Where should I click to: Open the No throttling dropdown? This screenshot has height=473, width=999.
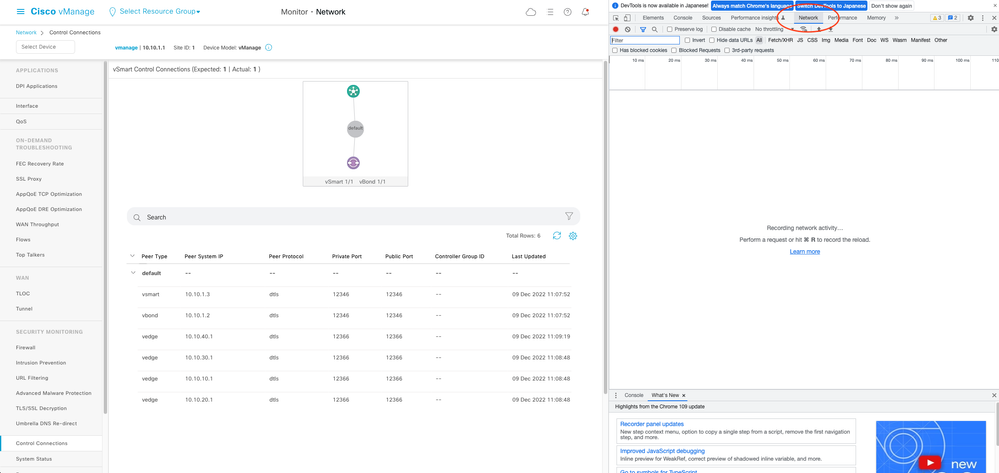pyautogui.click(x=774, y=29)
